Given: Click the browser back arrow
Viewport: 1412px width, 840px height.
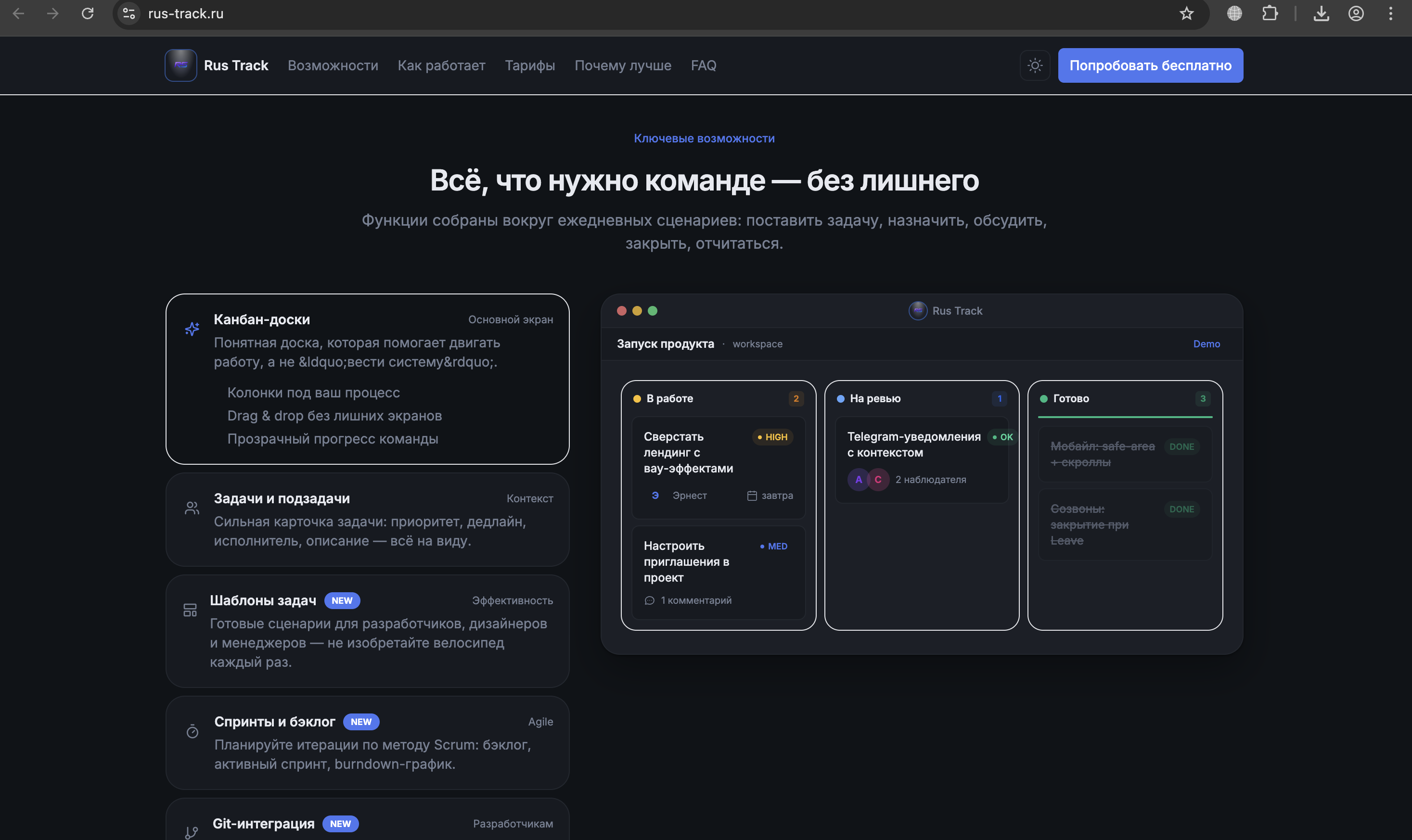Looking at the screenshot, I should [x=18, y=13].
